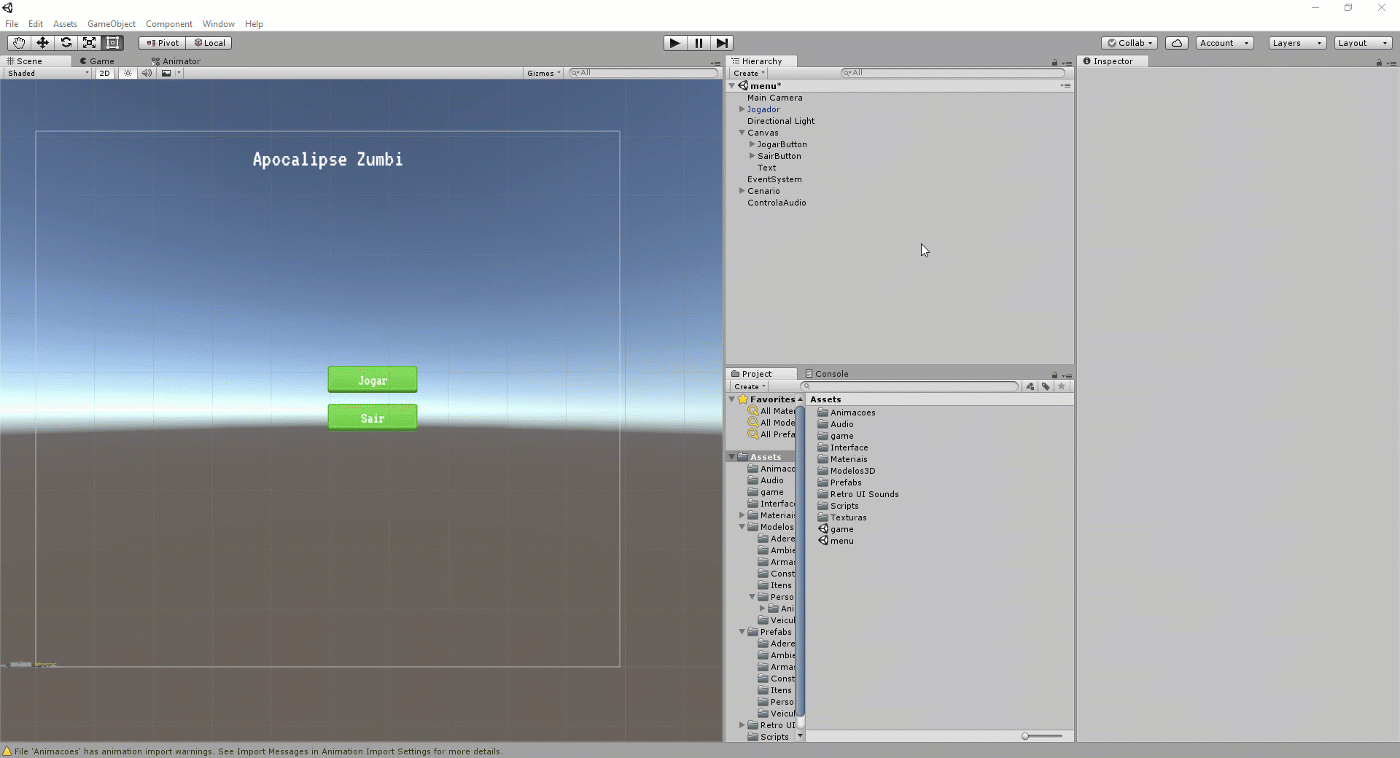Toggle scene audio speaker button
1400x758 pixels.
pos(147,73)
